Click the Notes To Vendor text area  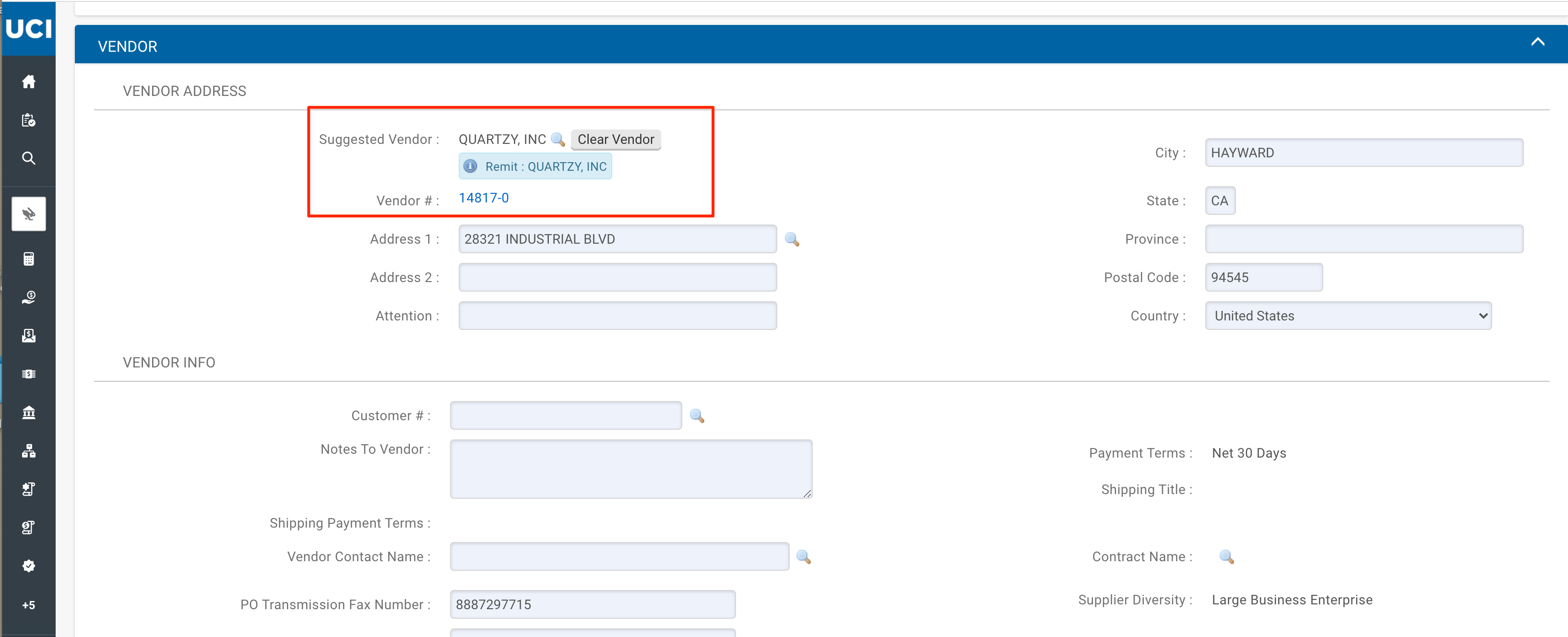pos(630,469)
